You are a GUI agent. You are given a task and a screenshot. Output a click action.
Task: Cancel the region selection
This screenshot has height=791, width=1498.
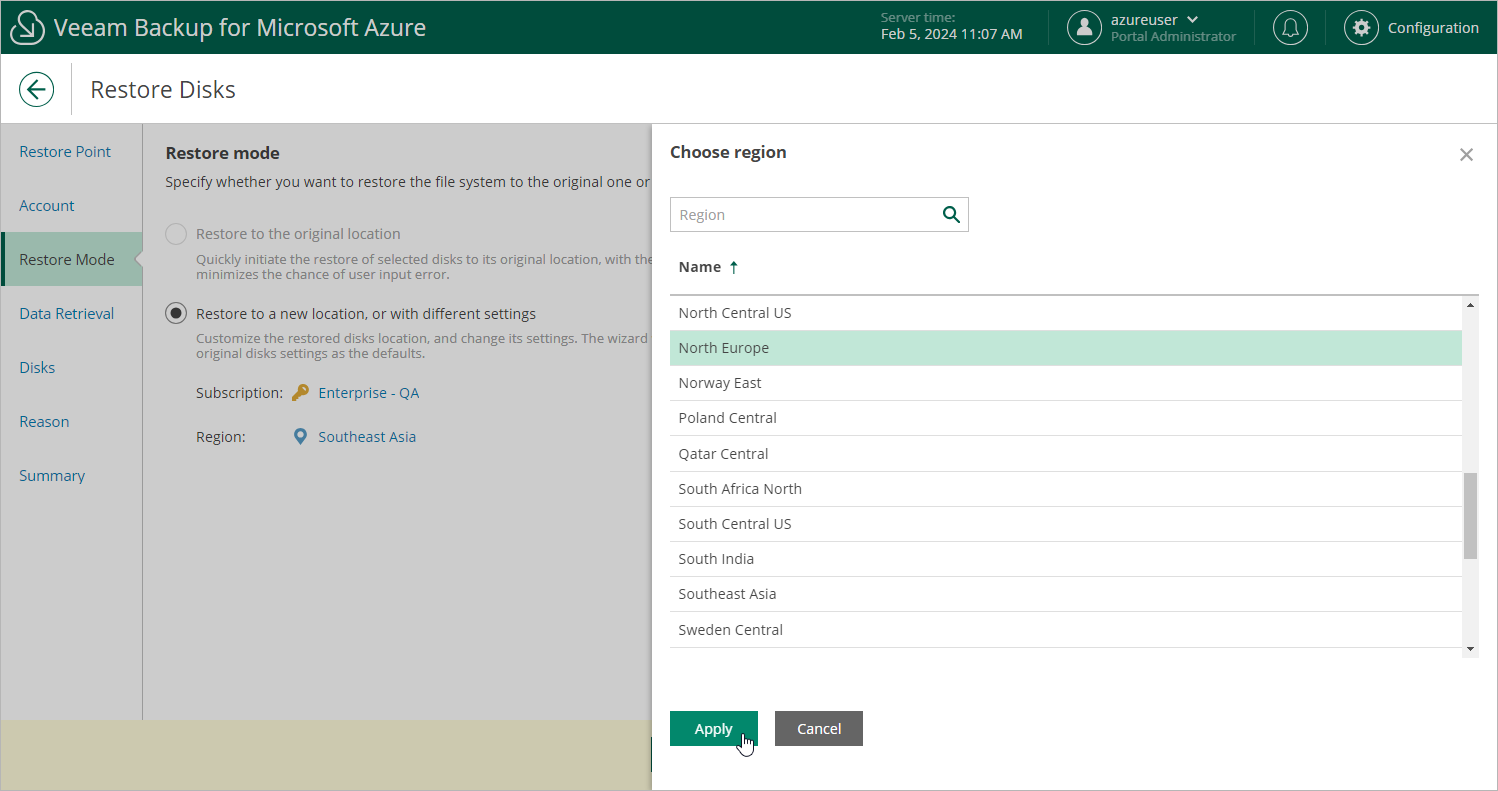[x=819, y=729]
